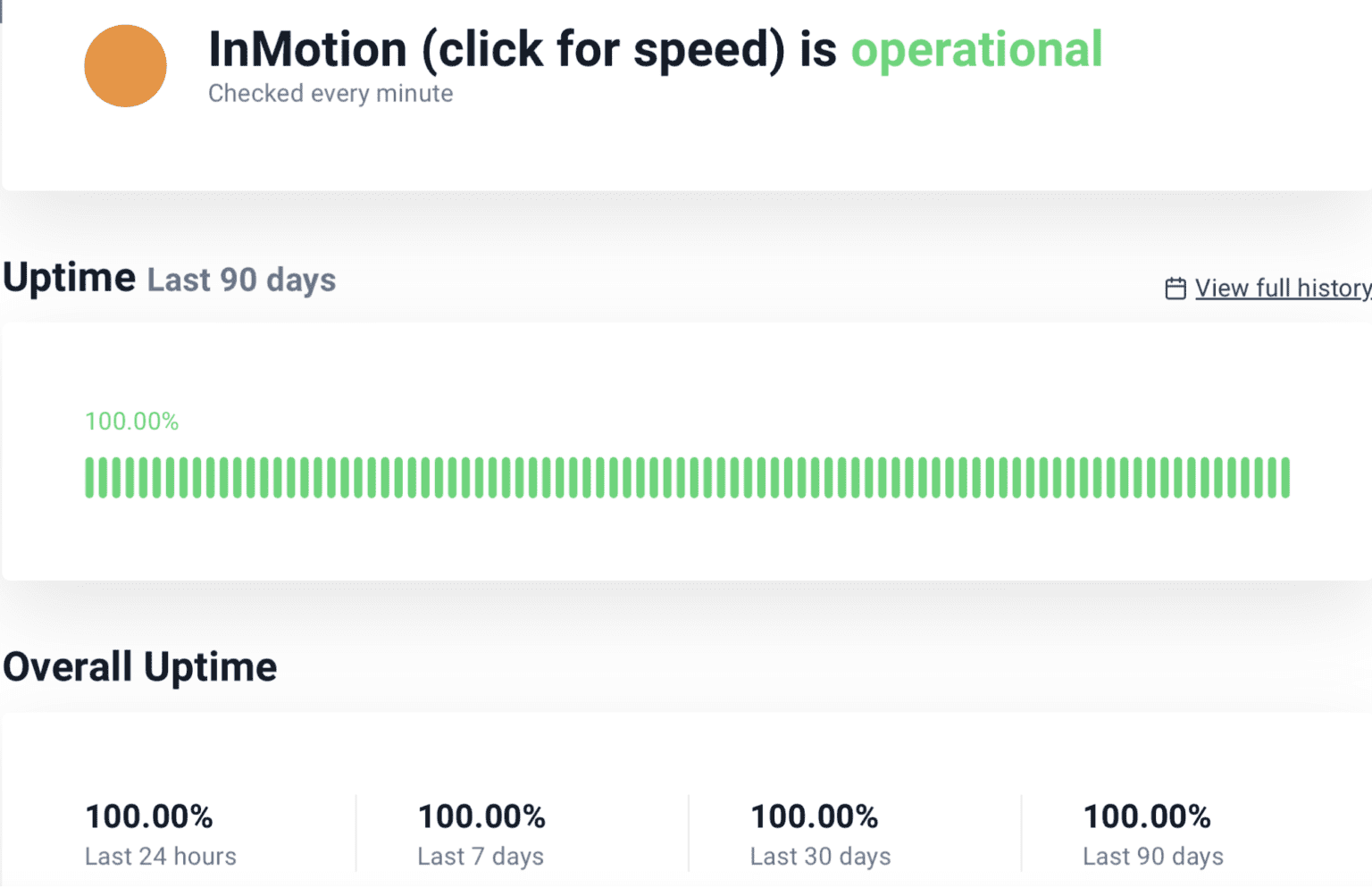Click the orange status indicator circle
The image size is (1372, 887).
pyautogui.click(x=125, y=66)
